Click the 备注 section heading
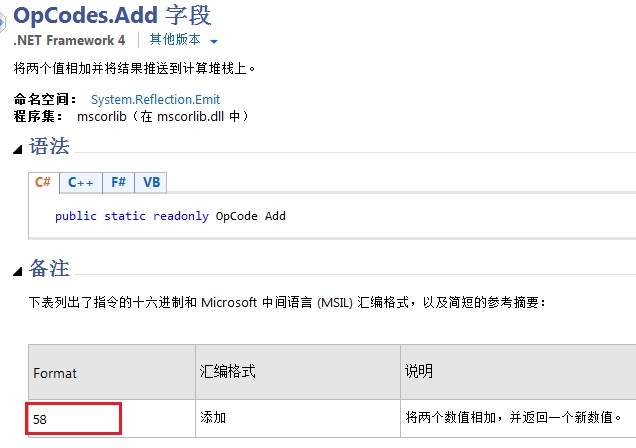Viewport: 636px width, 448px height. [x=49, y=268]
